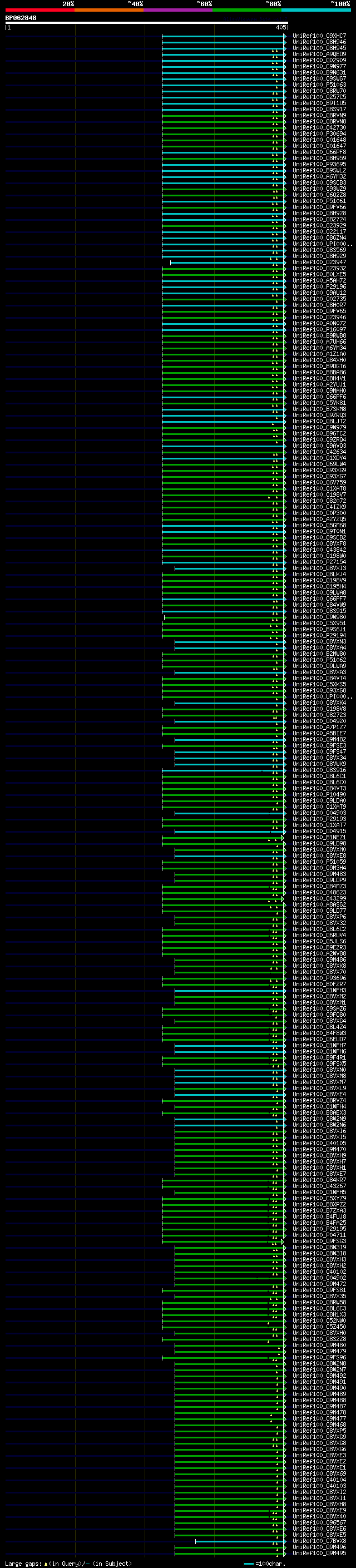The height and width of the screenshot is (1568, 356).
Task: Open the hit UniRef100_Q9XHC7
Action: 319,36
